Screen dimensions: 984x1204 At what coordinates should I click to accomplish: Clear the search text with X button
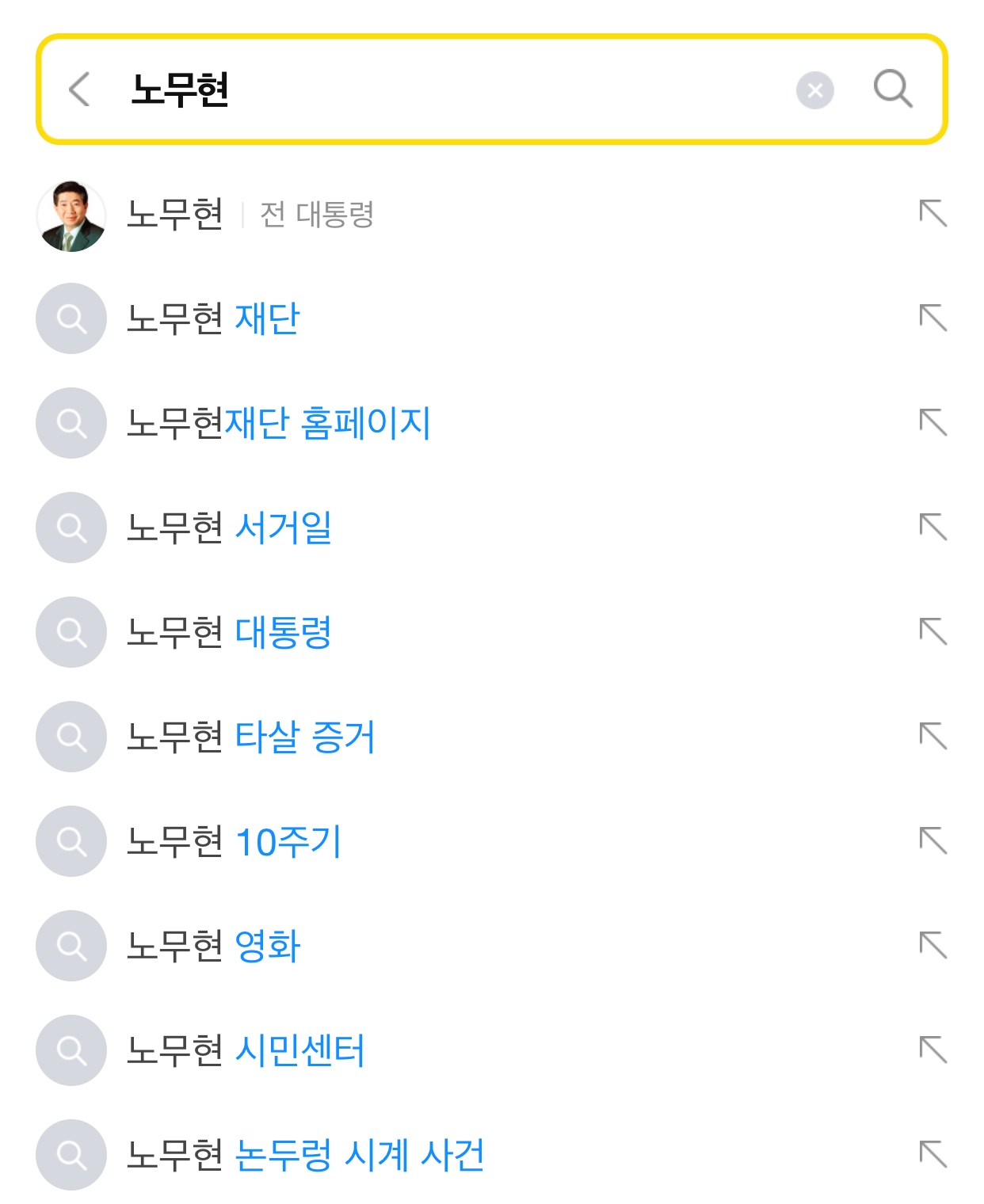pos(814,90)
